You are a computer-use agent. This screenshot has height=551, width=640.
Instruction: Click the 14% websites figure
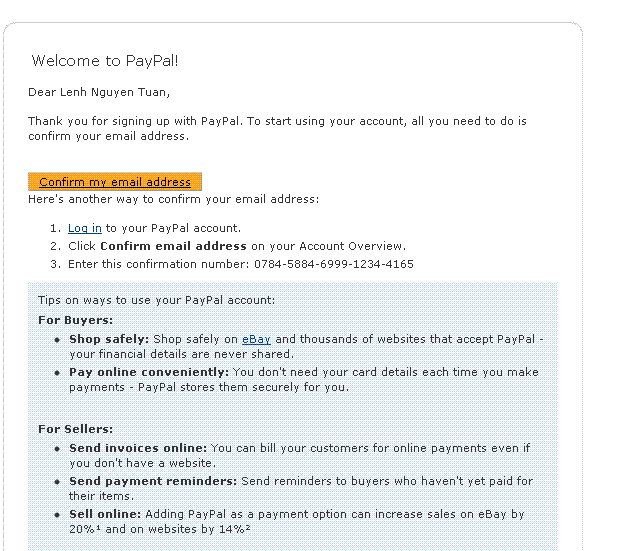point(236,530)
